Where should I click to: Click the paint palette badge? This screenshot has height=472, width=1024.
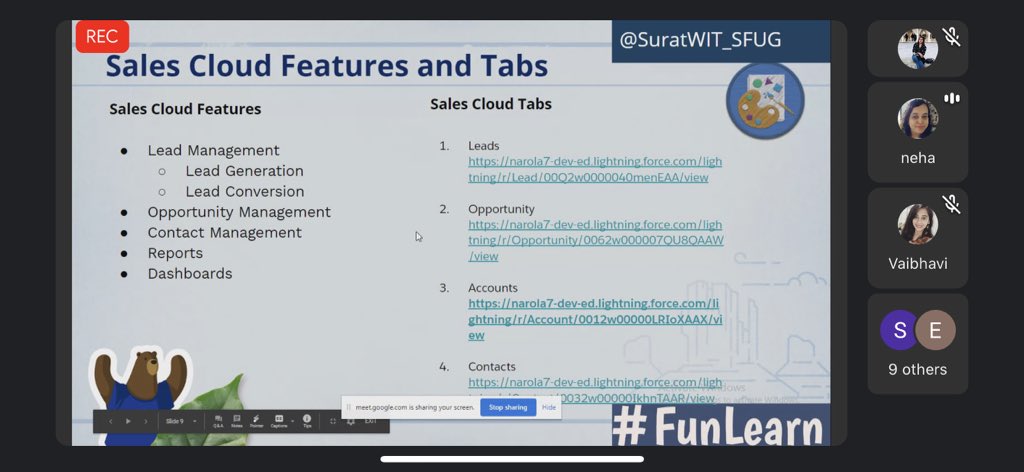click(x=765, y=101)
